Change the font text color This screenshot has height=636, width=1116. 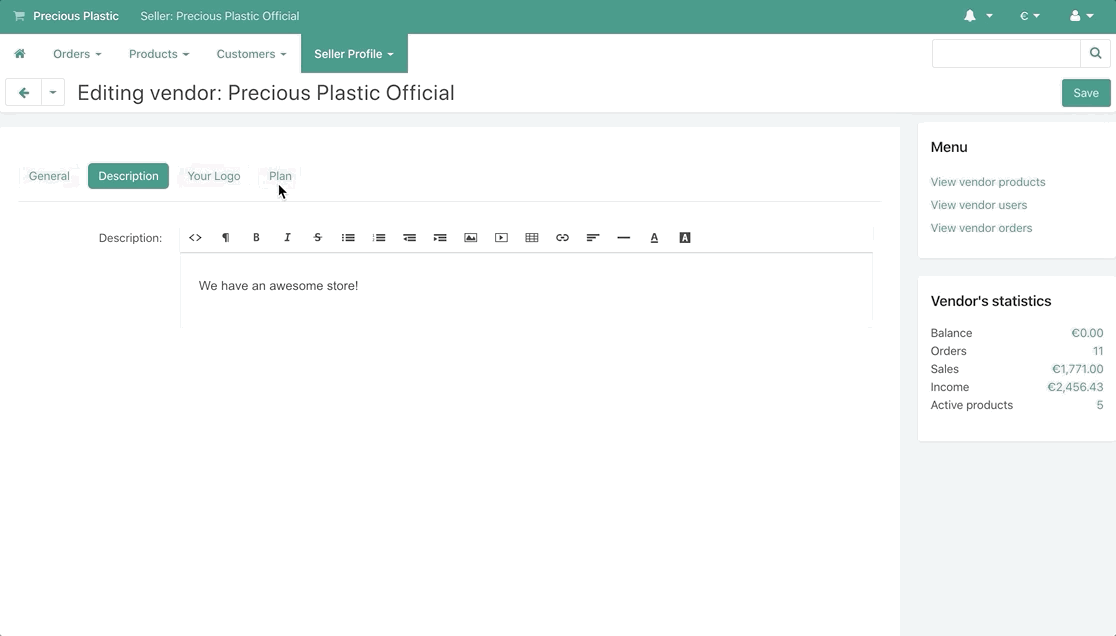(x=654, y=238)
